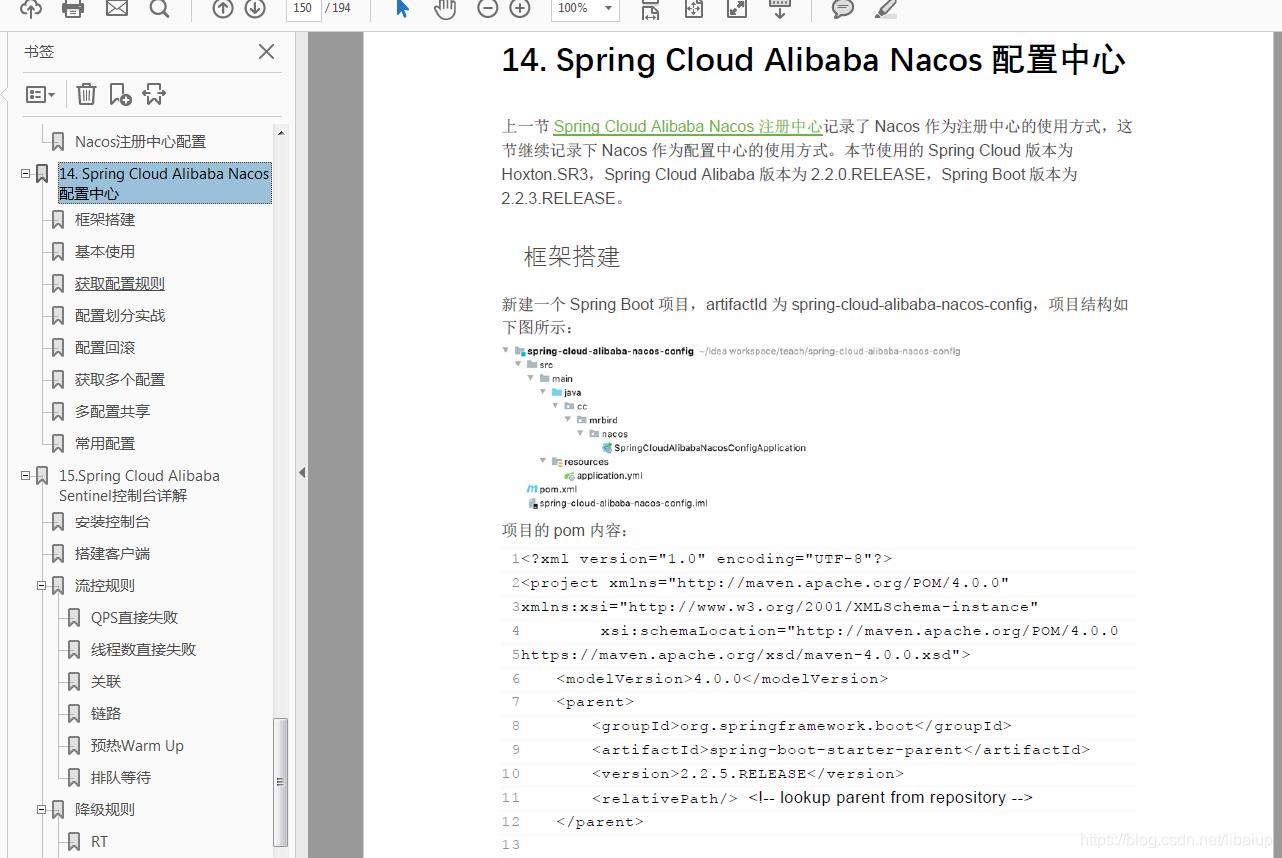The width and height of the screenshot is (1282, 858).
Task: Click code line version 2.2.5.RELEASE
Action: [748, 774]
